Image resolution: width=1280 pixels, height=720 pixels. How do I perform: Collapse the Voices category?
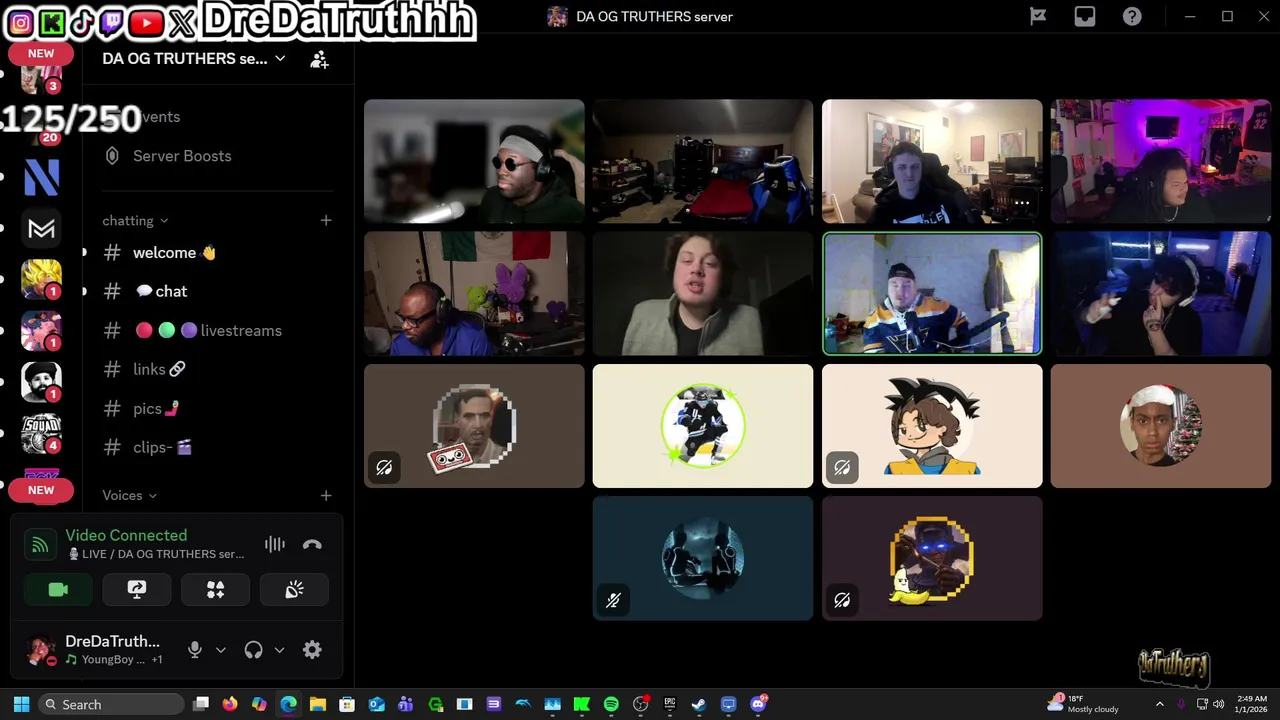tap(129, 495)
